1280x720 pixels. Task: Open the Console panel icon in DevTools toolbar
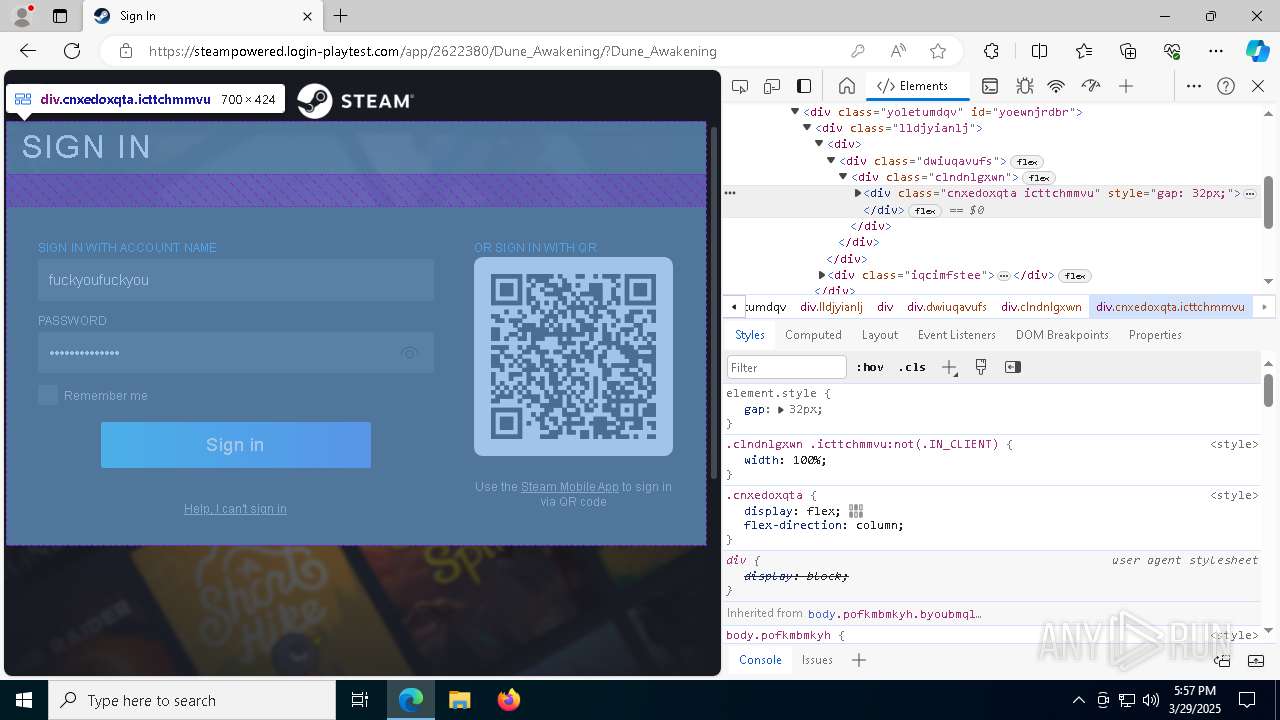click(x=990, y=86)
